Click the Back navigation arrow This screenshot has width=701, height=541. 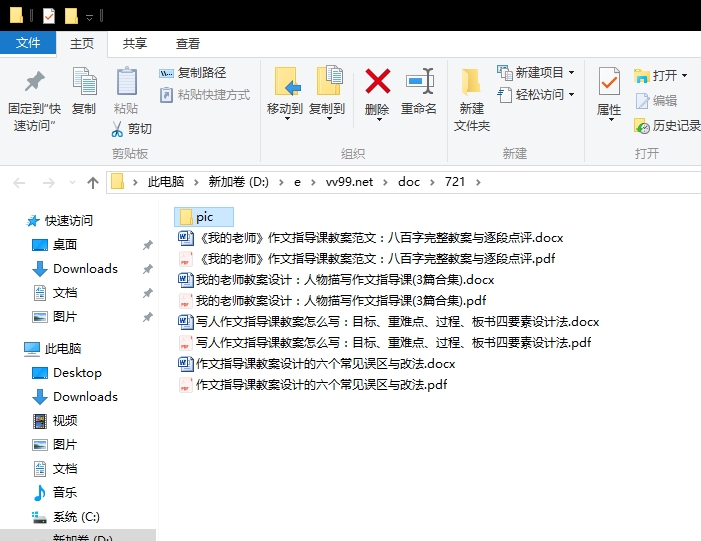pyautogui.click(x=19, y=182)
